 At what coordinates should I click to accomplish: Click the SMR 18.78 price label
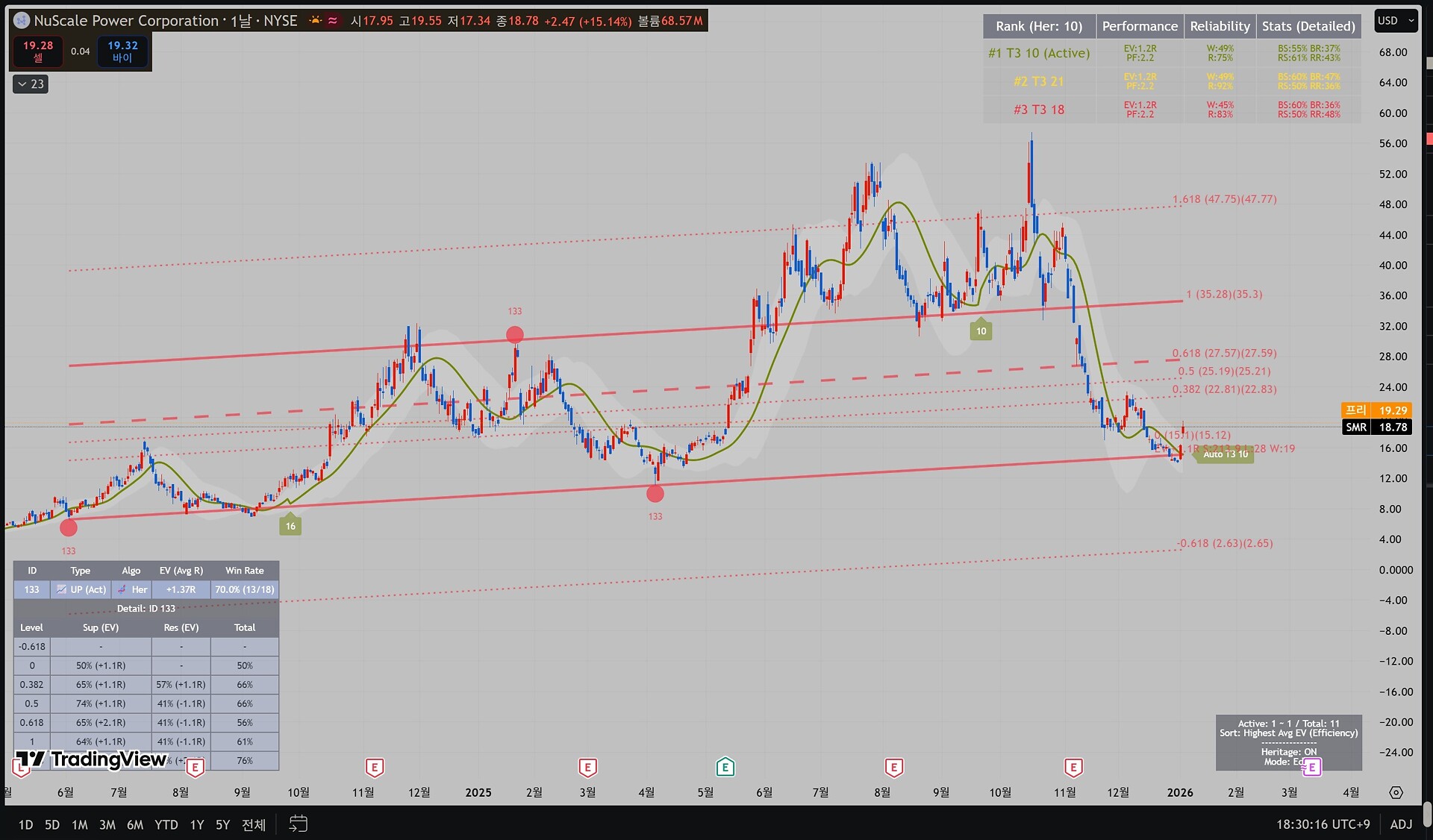[1376, 427]
